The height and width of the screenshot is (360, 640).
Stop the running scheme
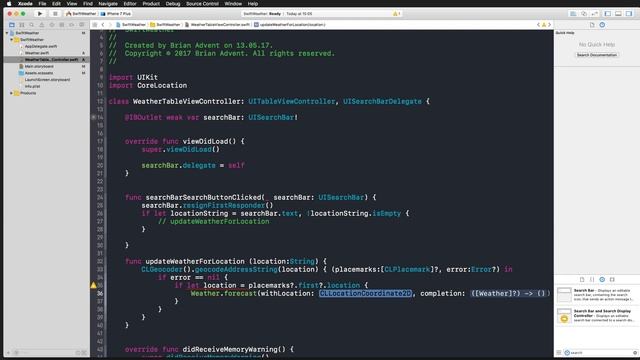[55, 14]
